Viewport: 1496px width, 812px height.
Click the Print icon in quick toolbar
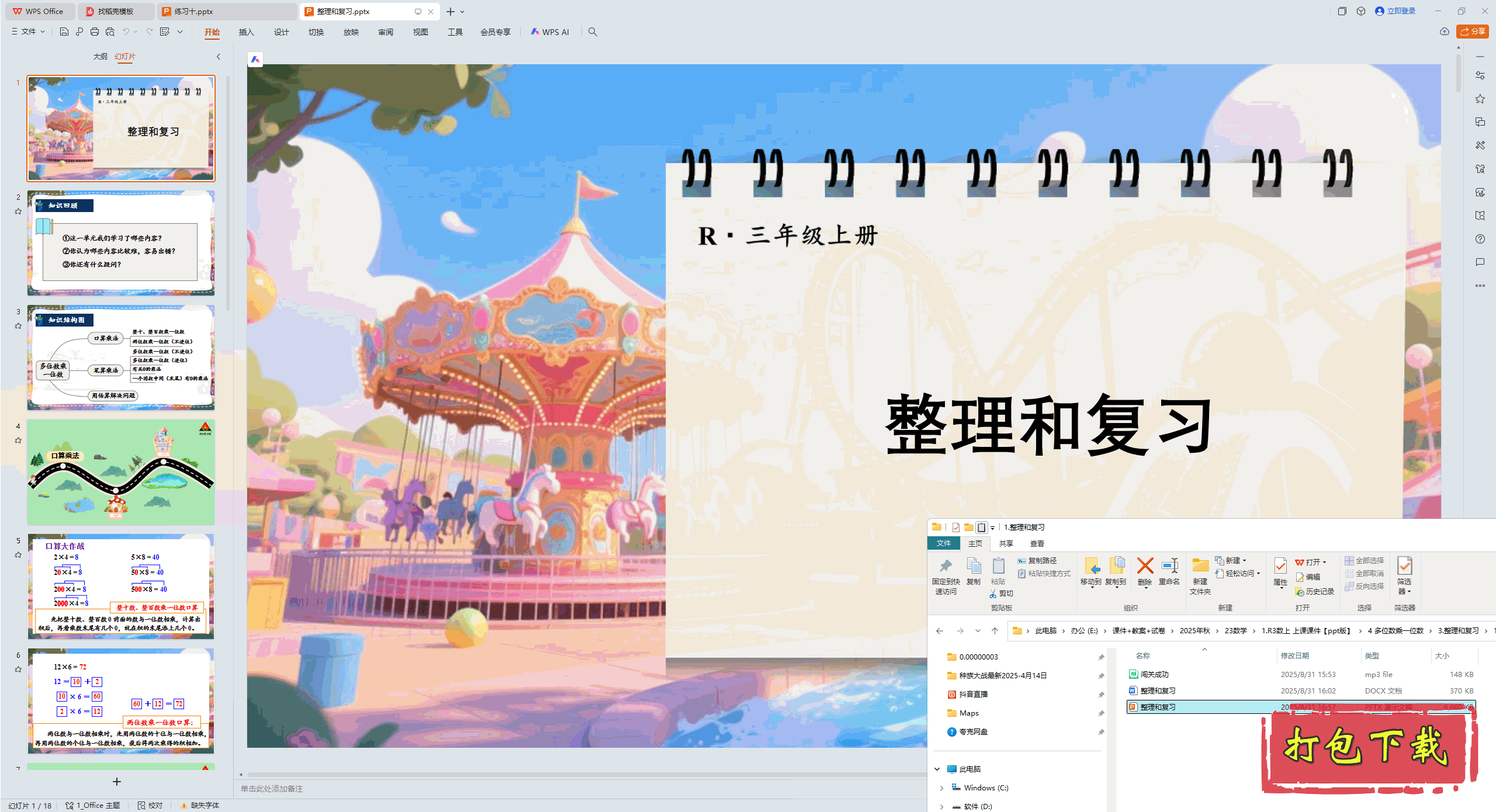pyautogui.click(x=95, y=32)
